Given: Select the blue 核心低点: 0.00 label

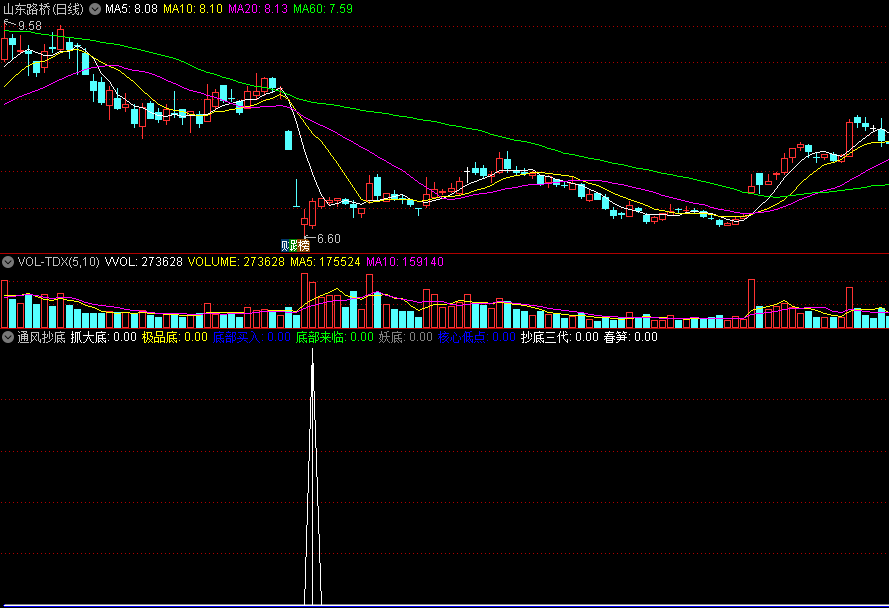Looking at the screenshot, I should pyautogui.click(x=477, y=337).
